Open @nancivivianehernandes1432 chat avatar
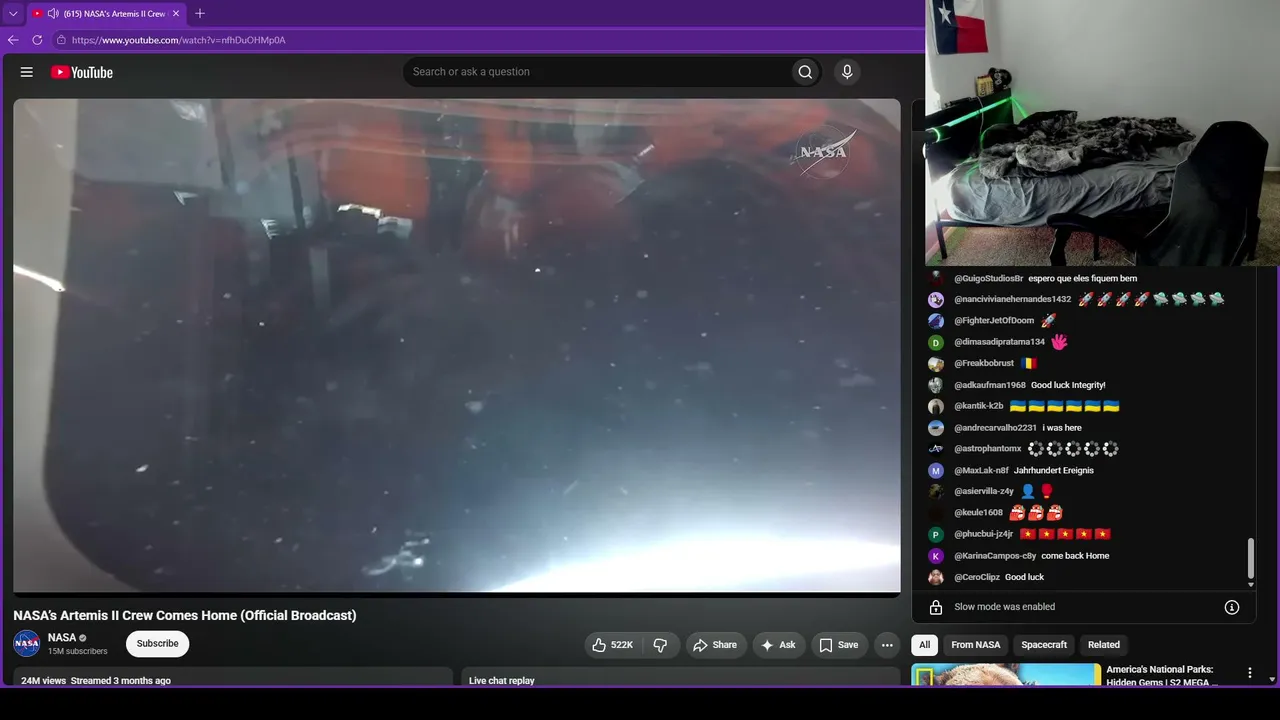 click(936, 299)
